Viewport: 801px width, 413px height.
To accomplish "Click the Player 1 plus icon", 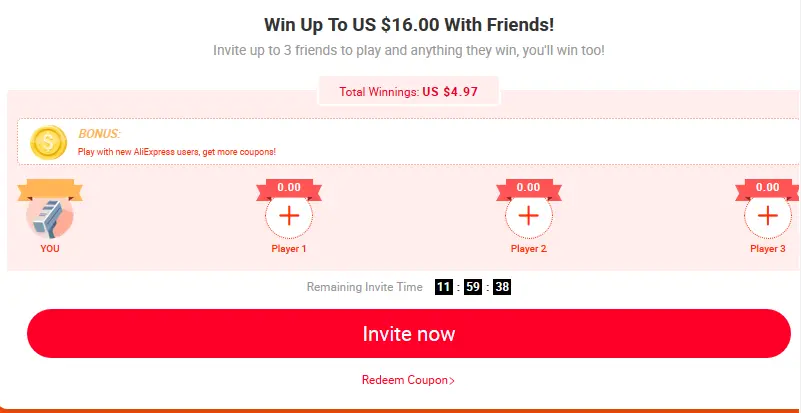I will (289, 216).
